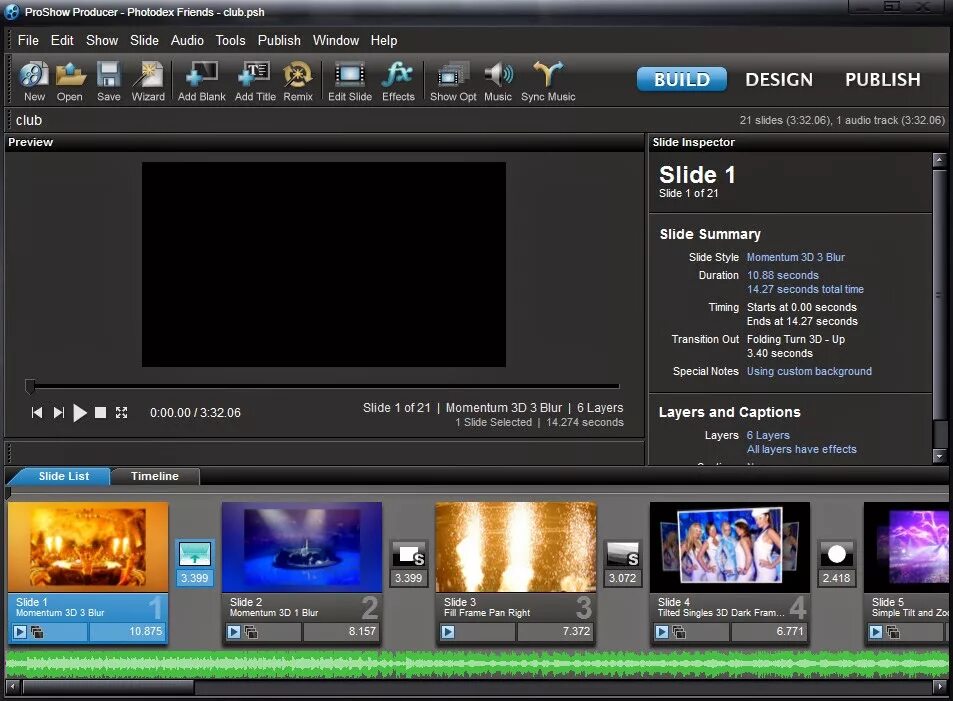
Task: Open the Music toolbar tool
Action: tap(498, 81)
